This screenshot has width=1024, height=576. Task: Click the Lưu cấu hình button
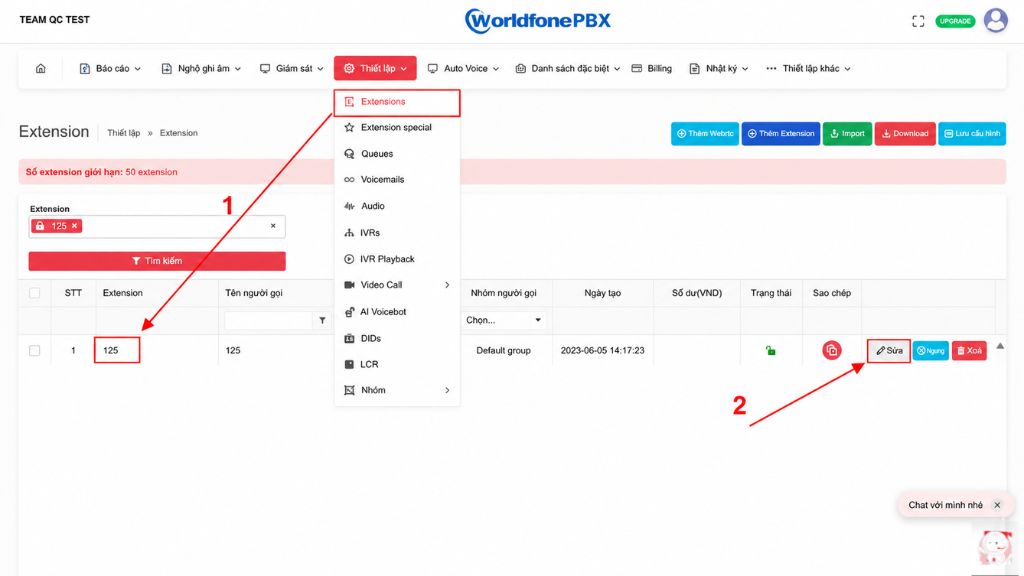pos(972,134)
